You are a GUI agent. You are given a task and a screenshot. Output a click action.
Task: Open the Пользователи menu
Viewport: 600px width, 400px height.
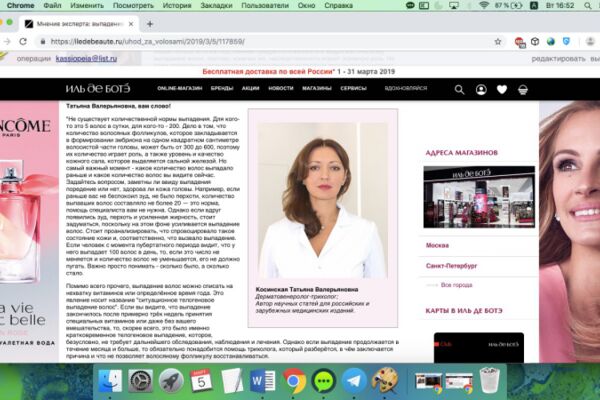(265, 5)
